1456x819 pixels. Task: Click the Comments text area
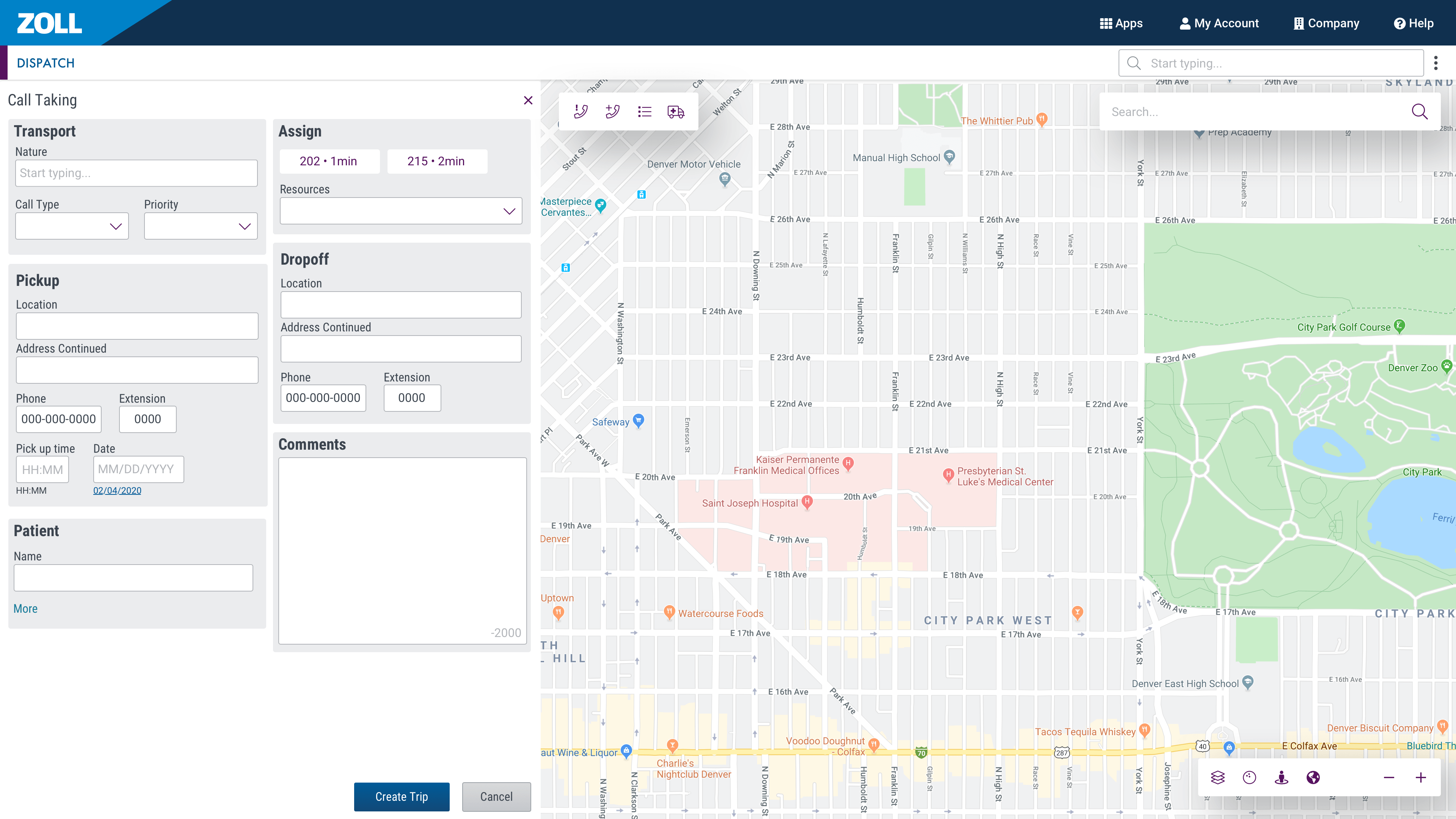[402, 551]
